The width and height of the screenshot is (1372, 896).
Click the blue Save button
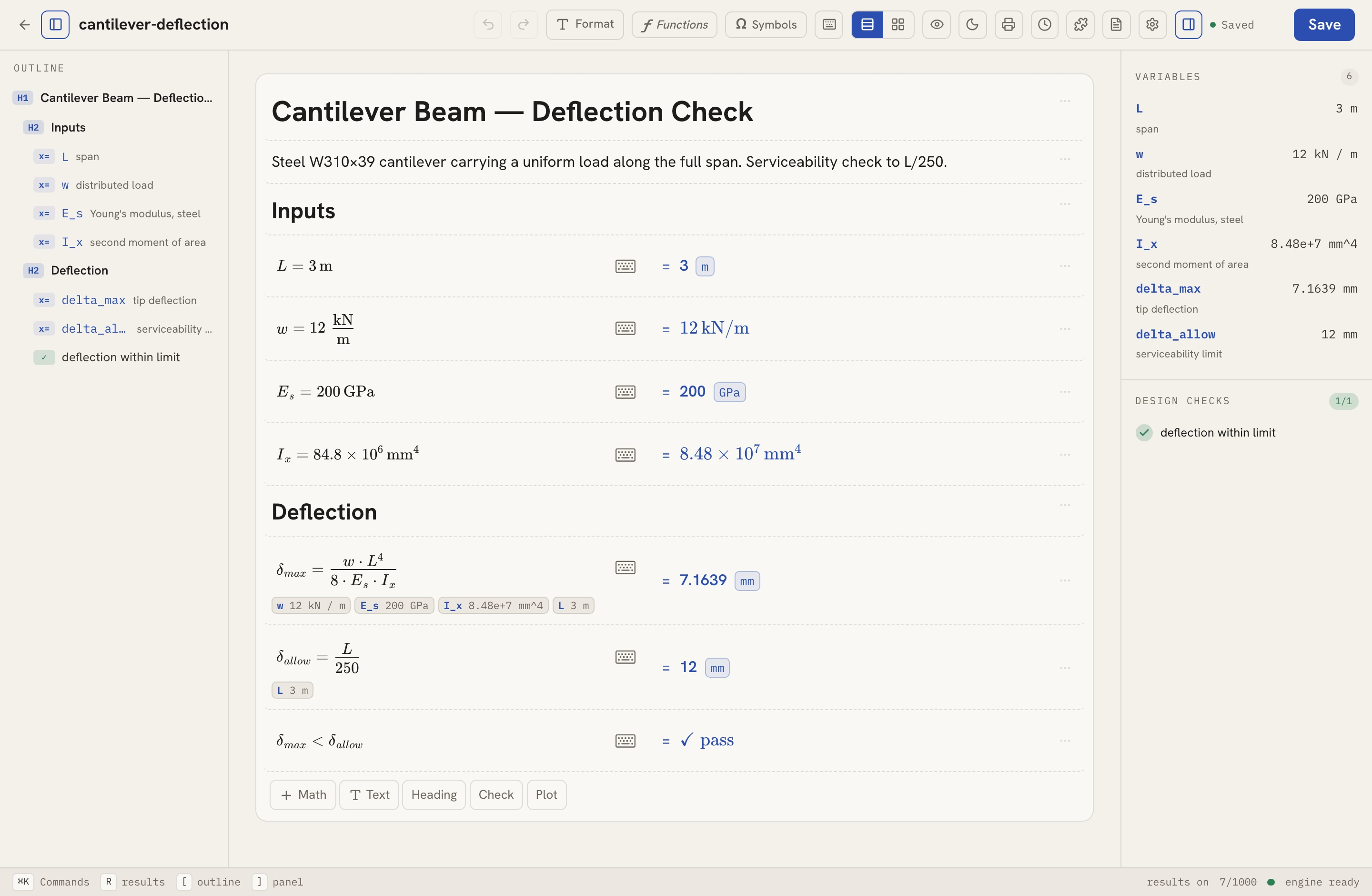pos(1324,25)
